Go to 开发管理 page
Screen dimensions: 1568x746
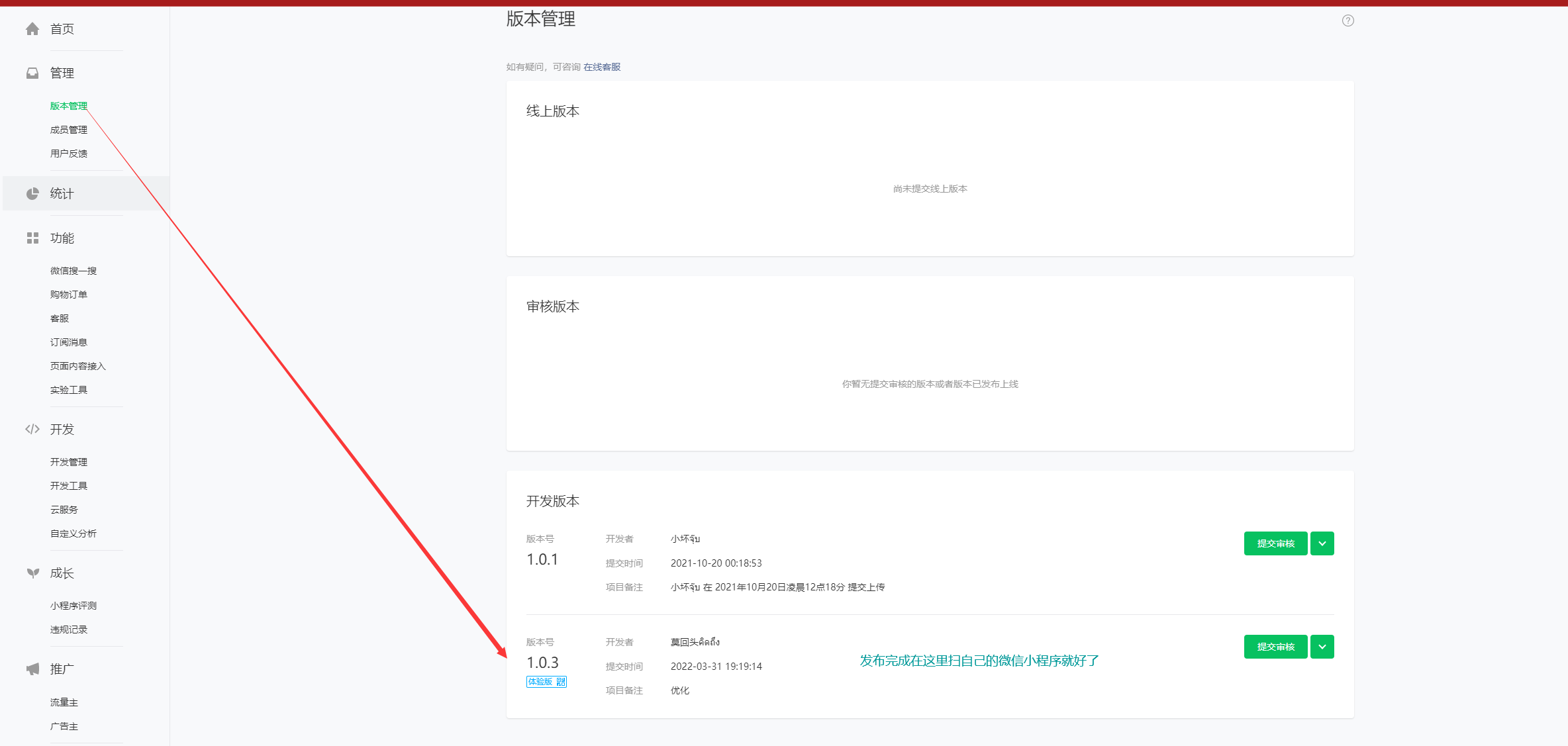tap(69, 462)
